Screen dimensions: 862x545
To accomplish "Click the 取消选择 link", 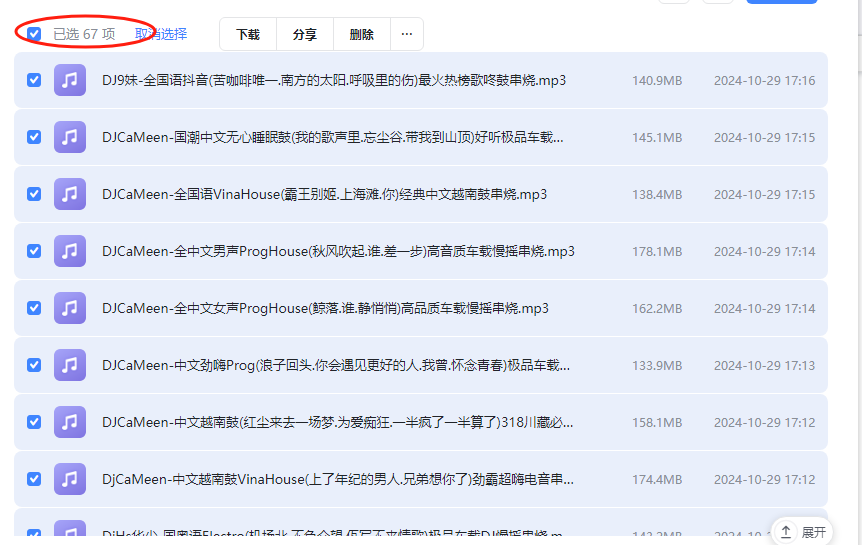I will point(161,34).
